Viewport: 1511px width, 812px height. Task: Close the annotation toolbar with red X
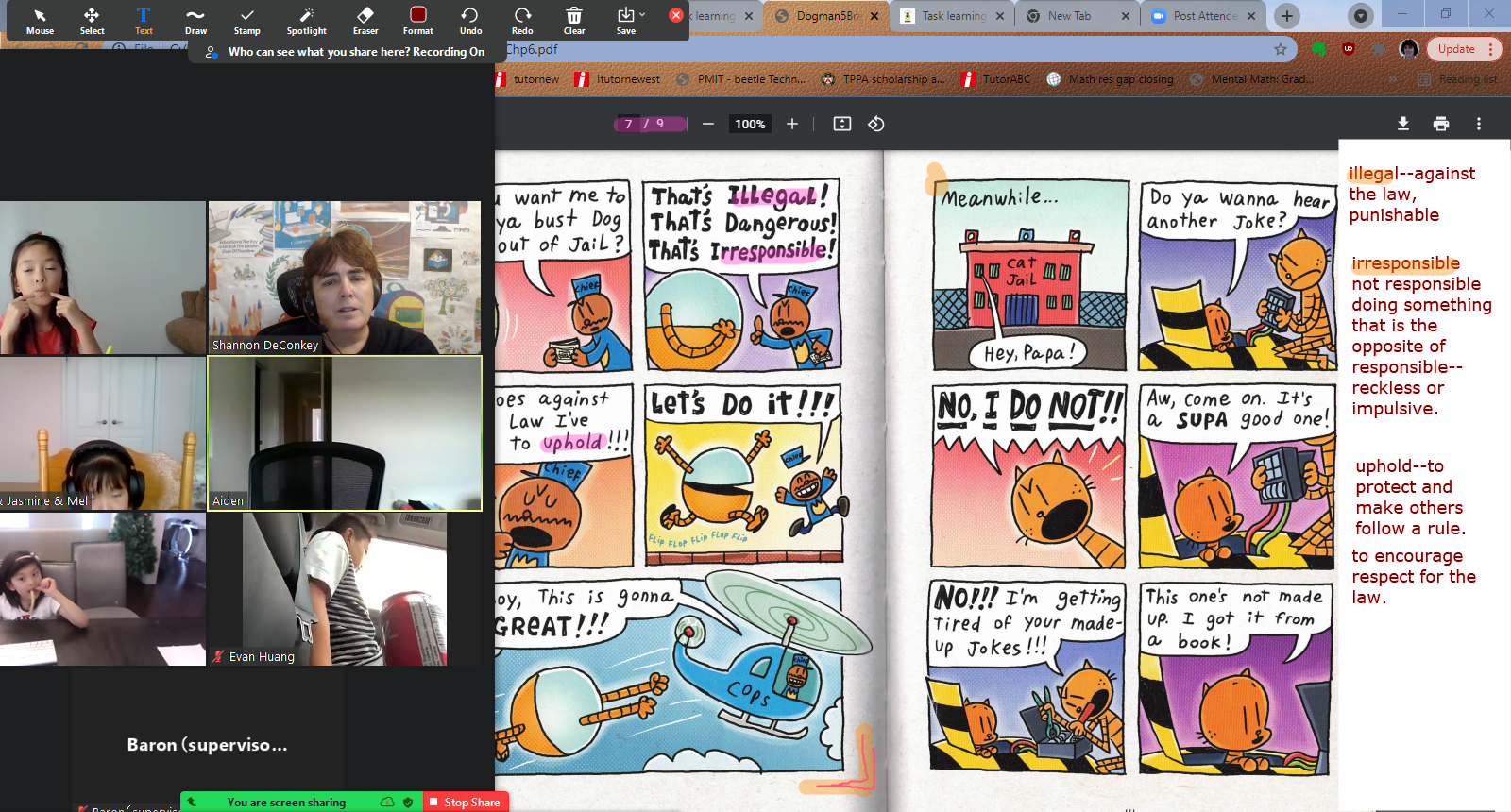click(x=675, y=15)
